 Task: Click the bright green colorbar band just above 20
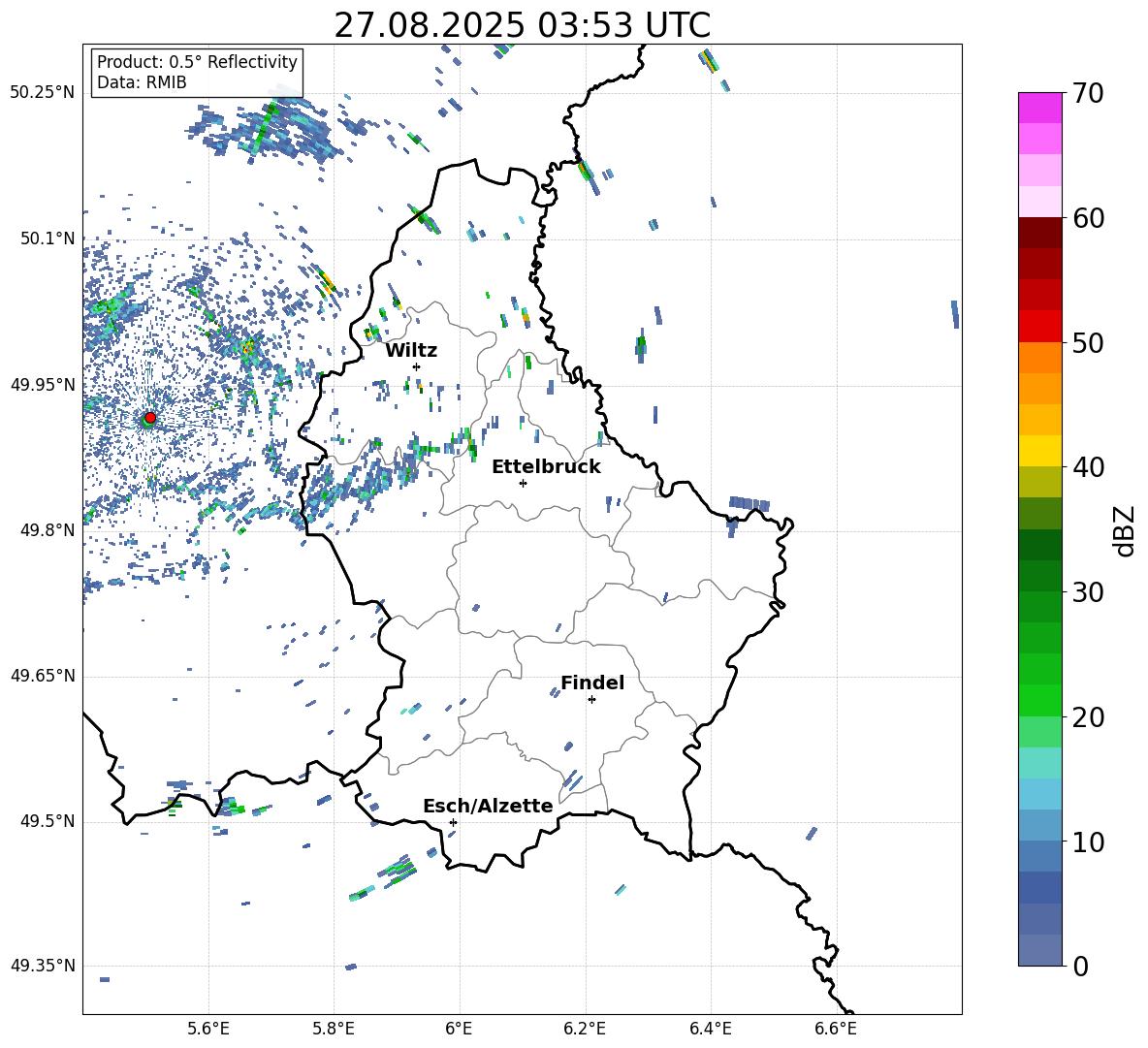(x=1039, y=700)
